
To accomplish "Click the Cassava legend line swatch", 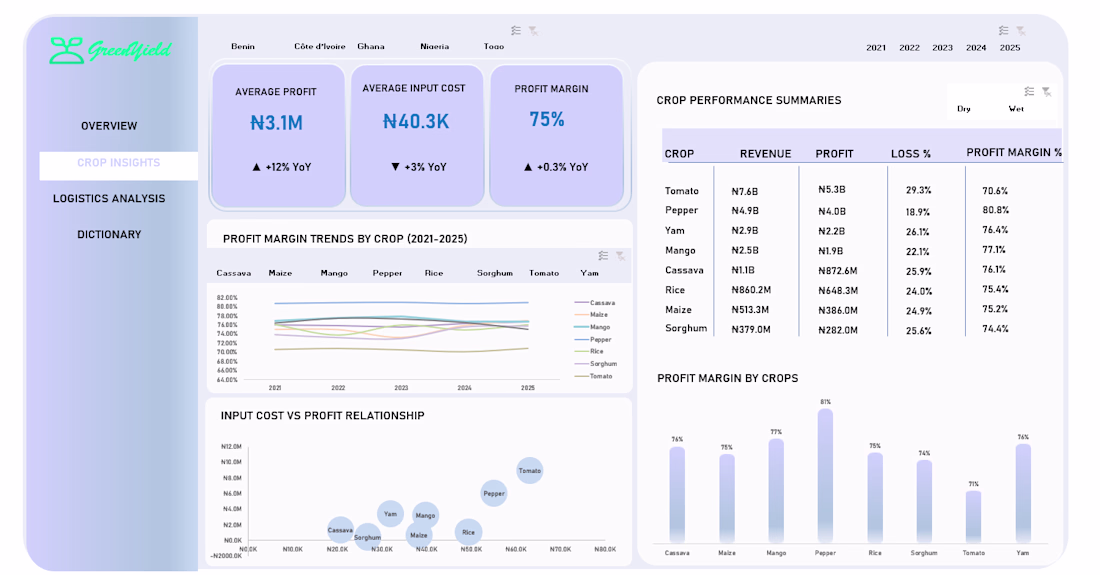I will [582, 303].
